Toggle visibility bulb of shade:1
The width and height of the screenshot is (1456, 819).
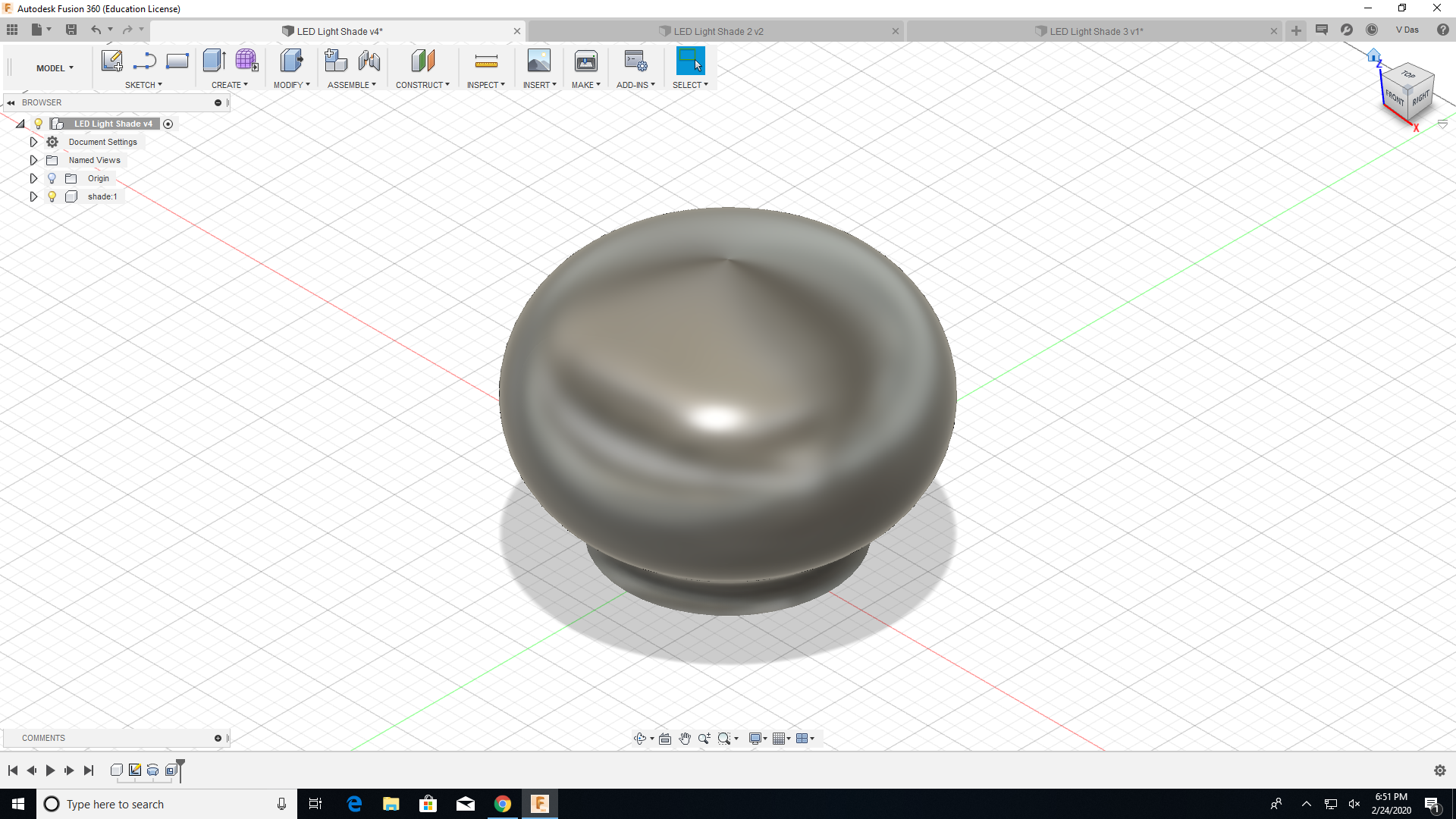coord(52,196)
